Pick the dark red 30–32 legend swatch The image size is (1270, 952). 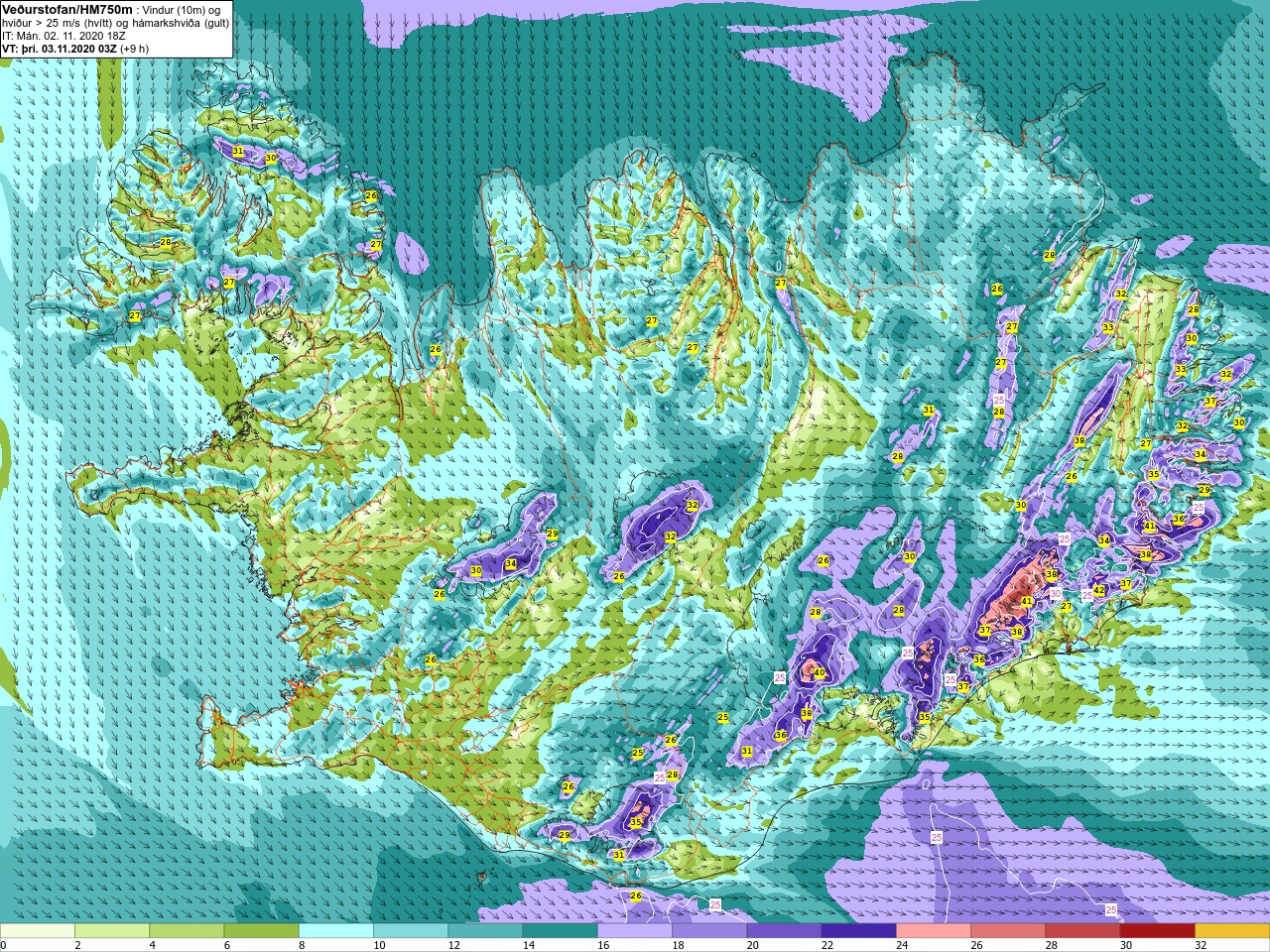click(1158, 931)
